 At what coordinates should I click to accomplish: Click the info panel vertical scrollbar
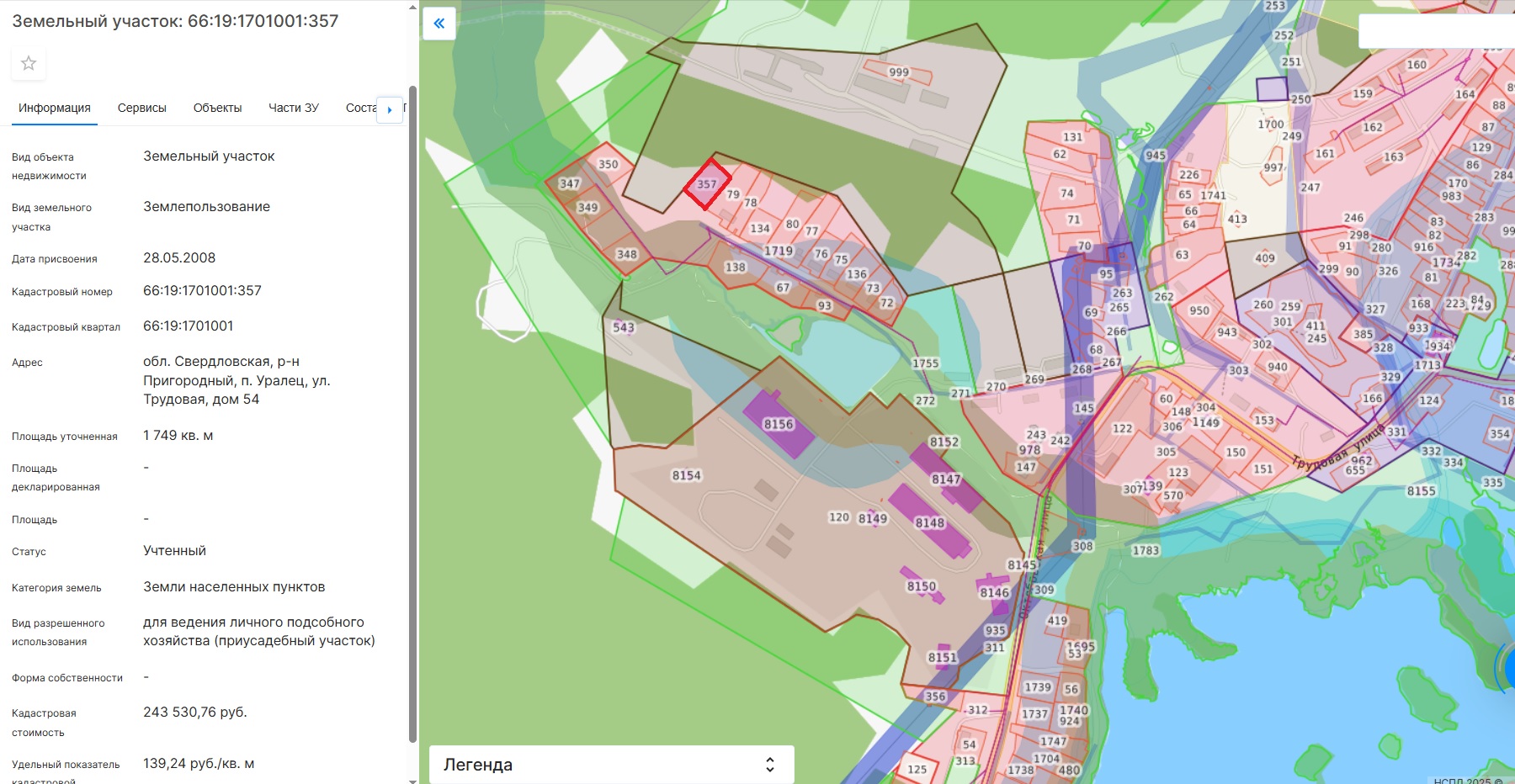tap(412, 412)
